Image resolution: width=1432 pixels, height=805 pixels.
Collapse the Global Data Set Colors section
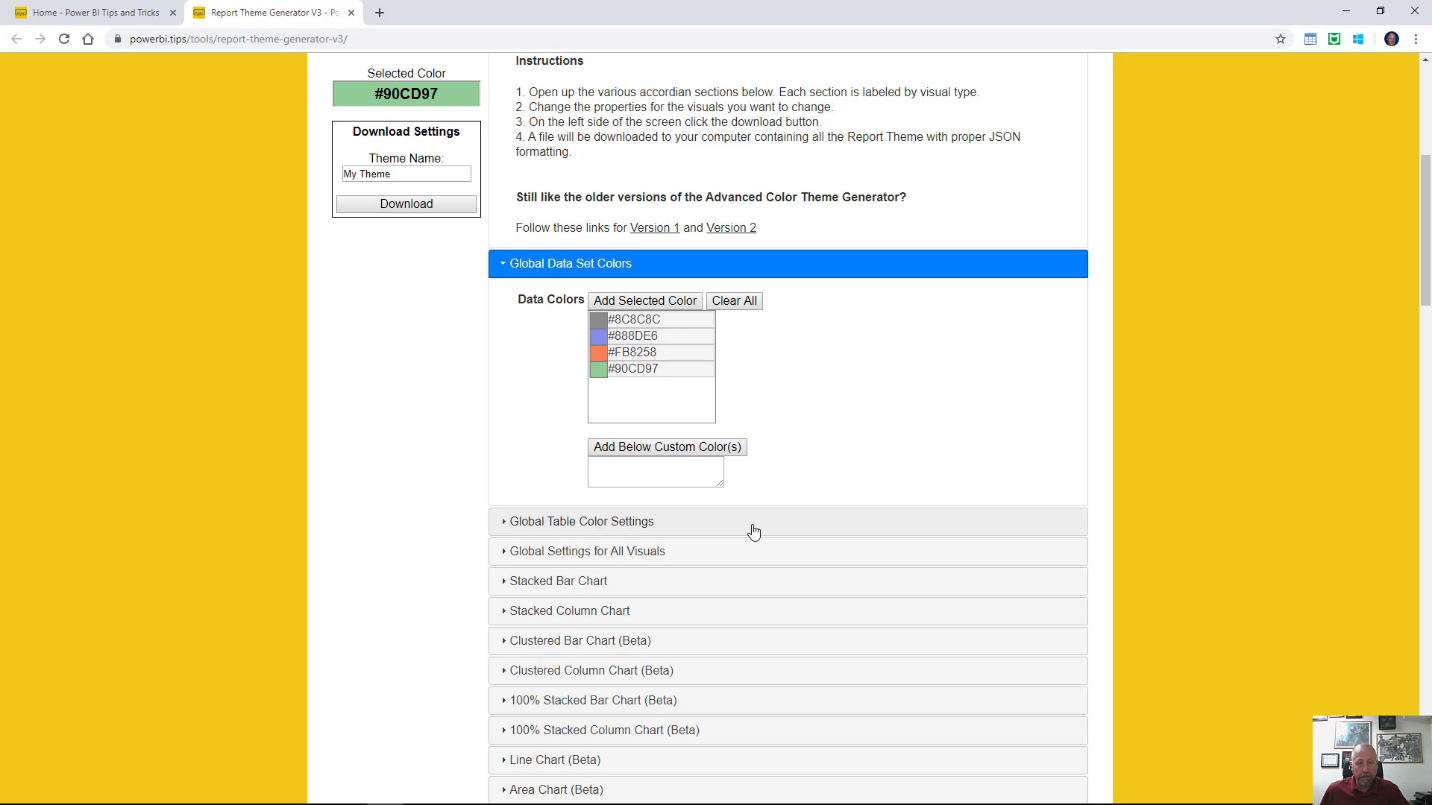pos(788,264)
